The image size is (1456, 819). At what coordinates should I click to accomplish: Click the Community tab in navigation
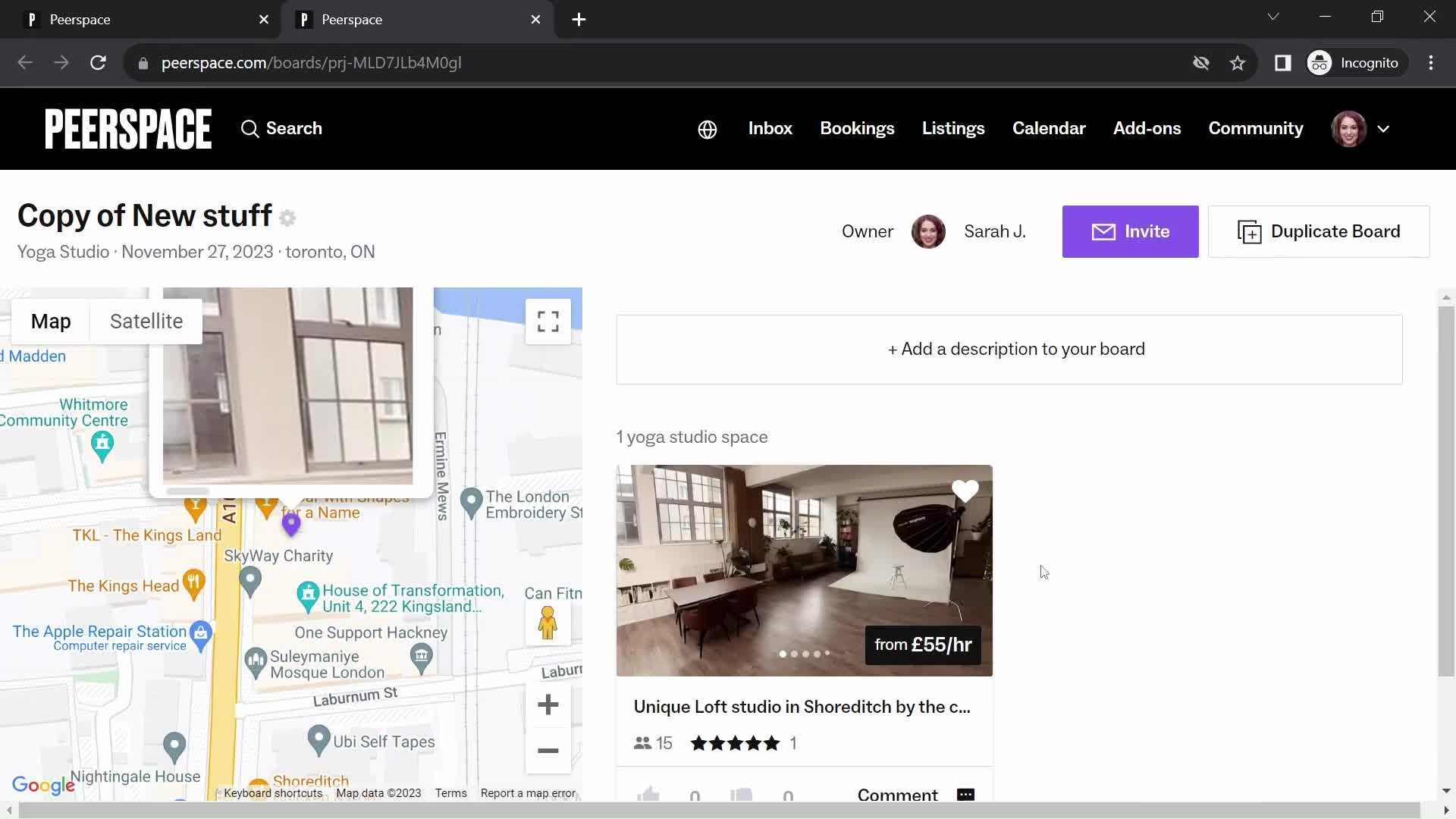click(1256, 128)
